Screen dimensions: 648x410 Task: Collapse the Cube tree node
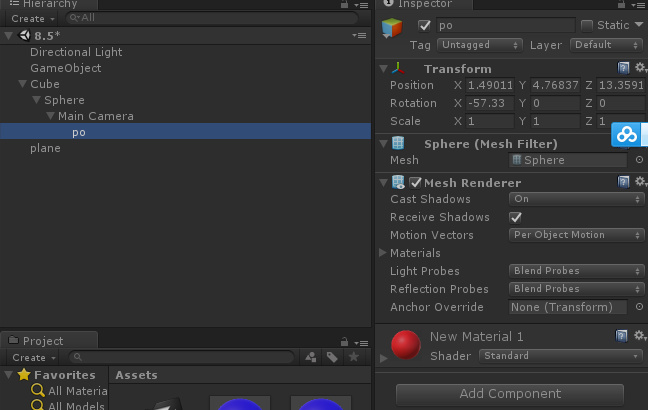click(22, 84)
